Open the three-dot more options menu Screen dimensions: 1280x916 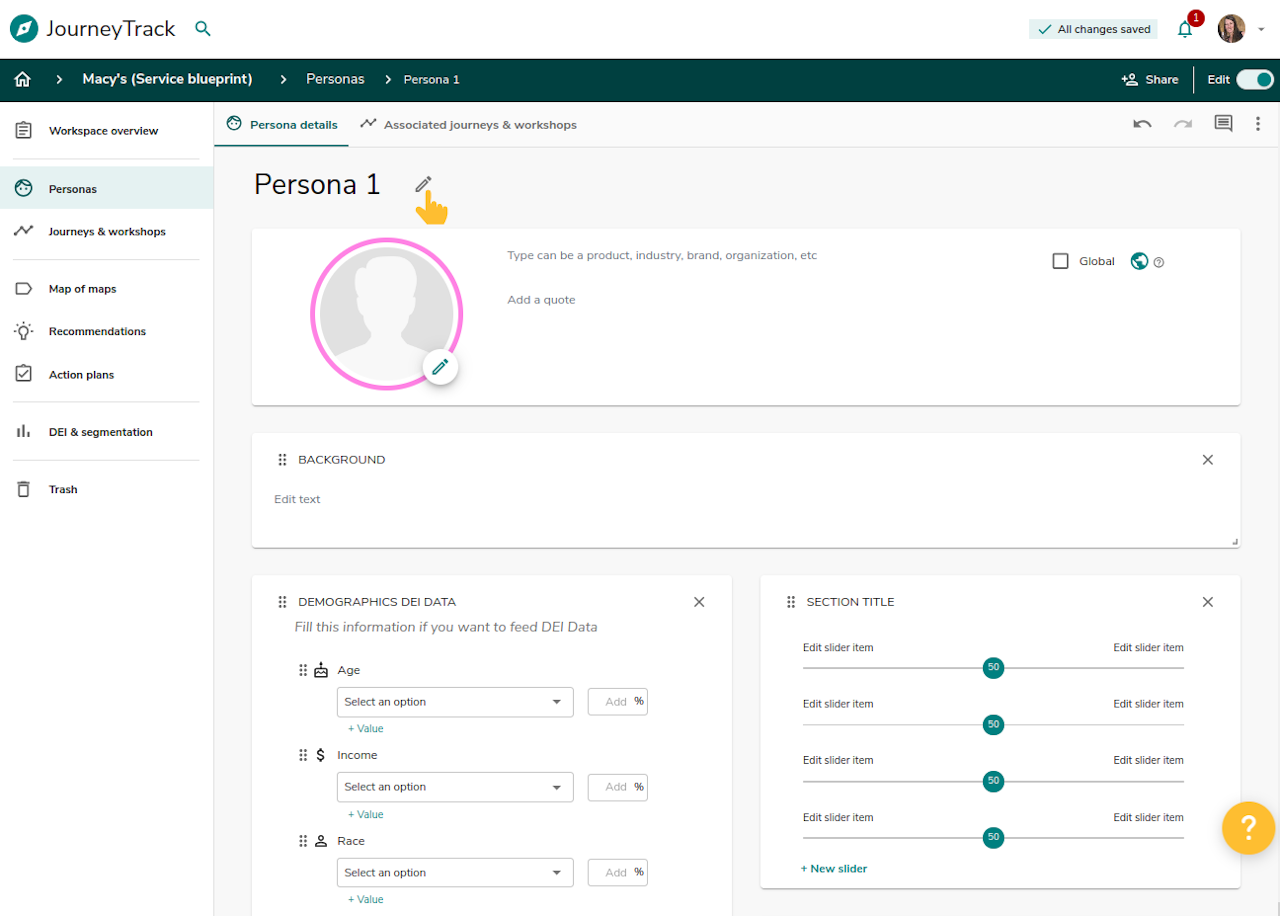pos(1258,124)
